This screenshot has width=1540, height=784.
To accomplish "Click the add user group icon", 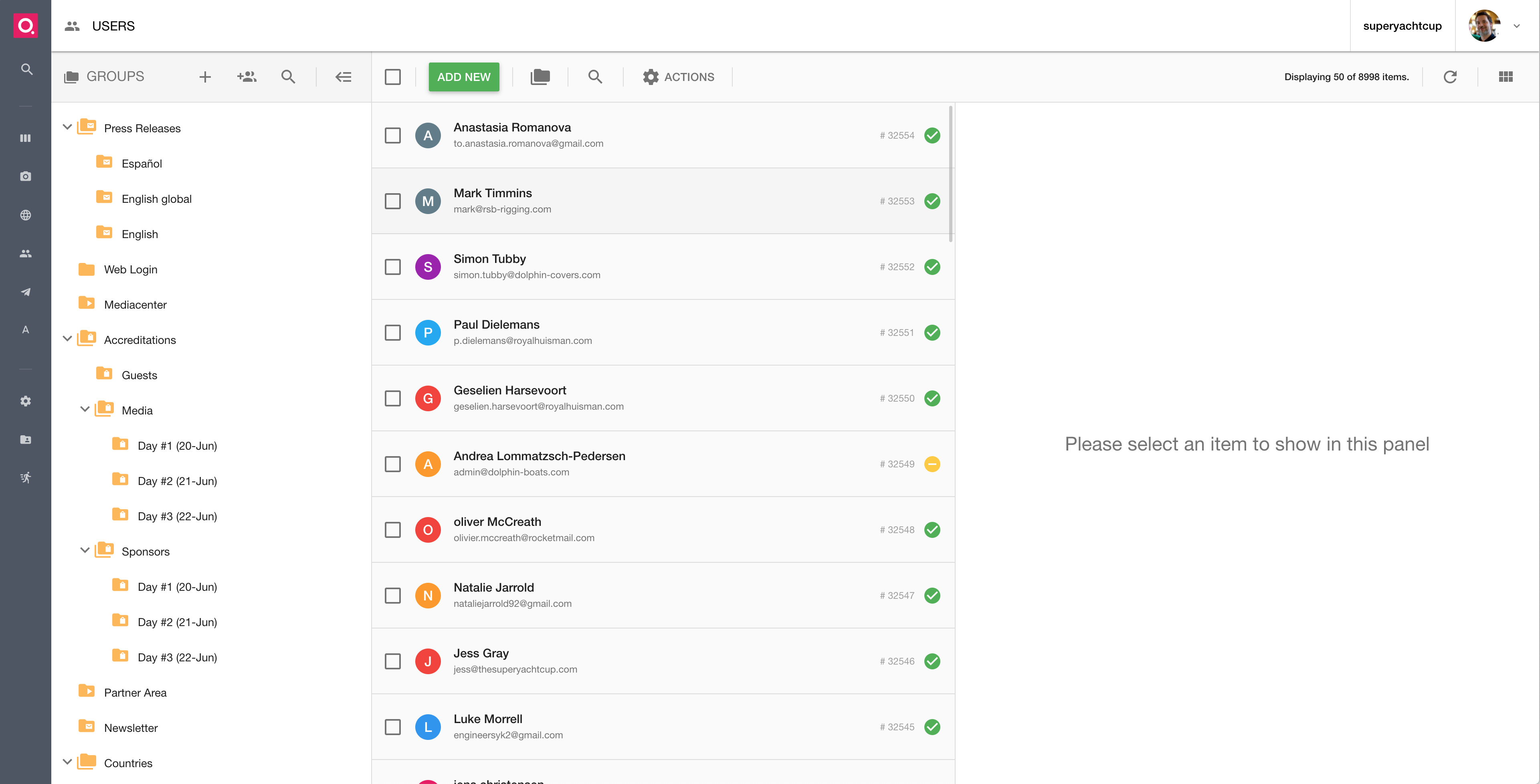I will (x=246, y=77).
